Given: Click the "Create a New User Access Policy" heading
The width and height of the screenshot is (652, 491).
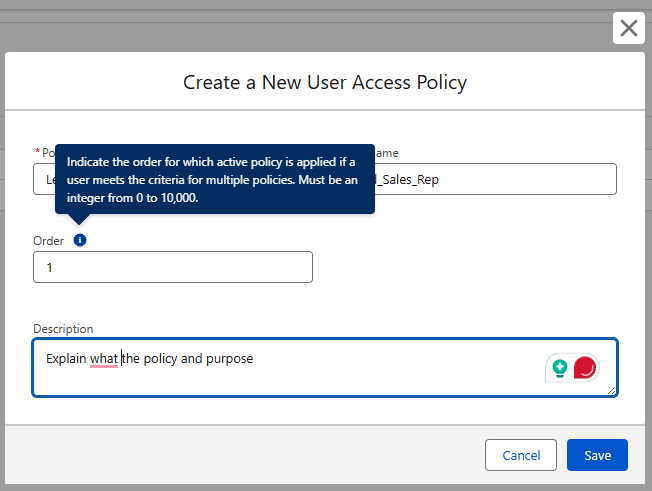Looking at the screenshot, I should pyautogui.click(x=325, y=82).
